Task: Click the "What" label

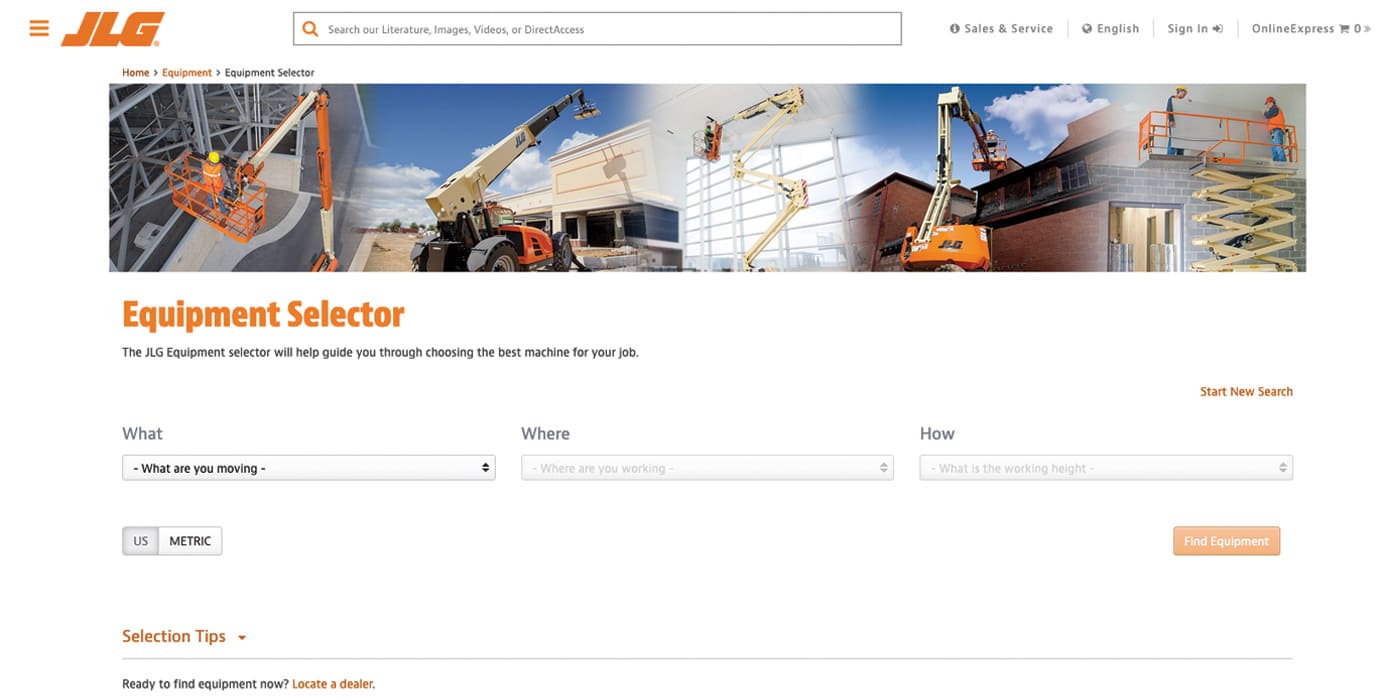Action: pyautogui.click(x=142, y=434)
